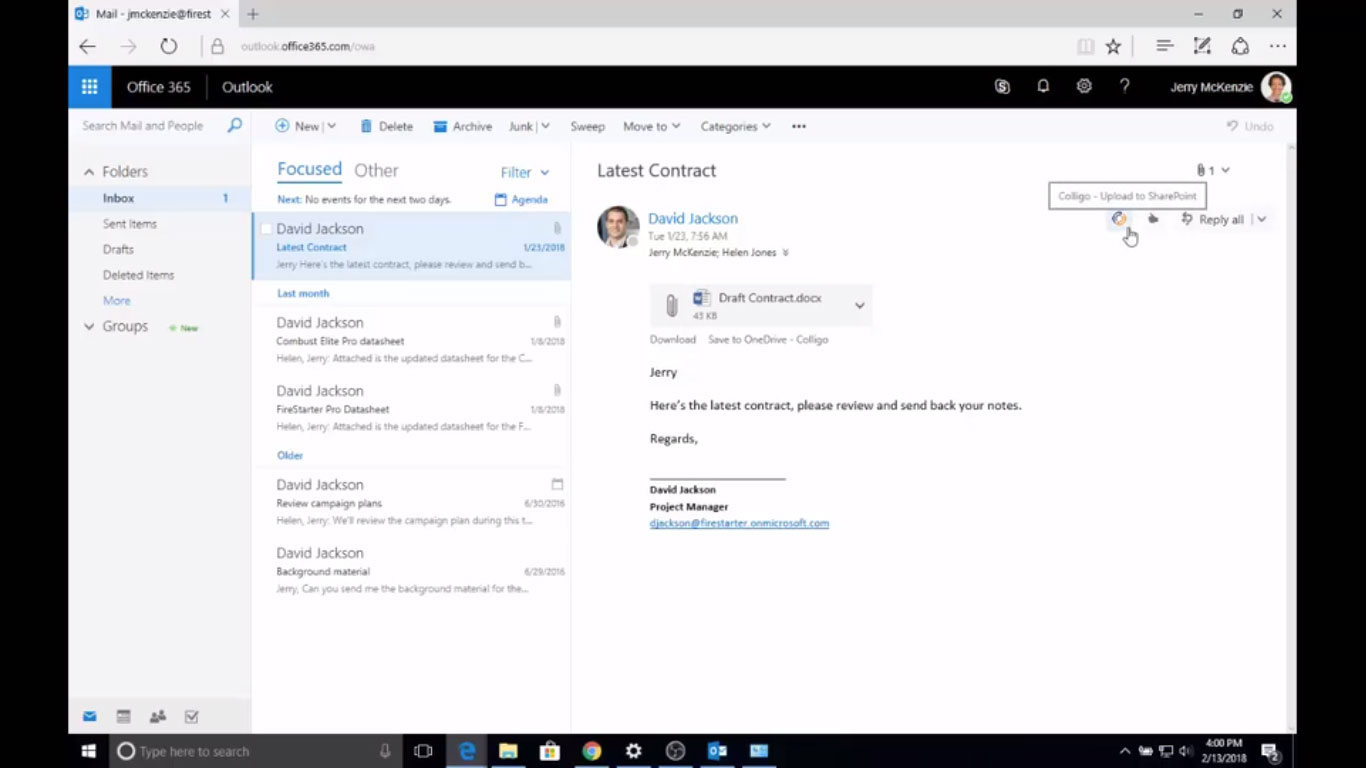Open Chrome from the taskbar
Viewport: 1366px width, 768px height.
[x=591, y=751]
